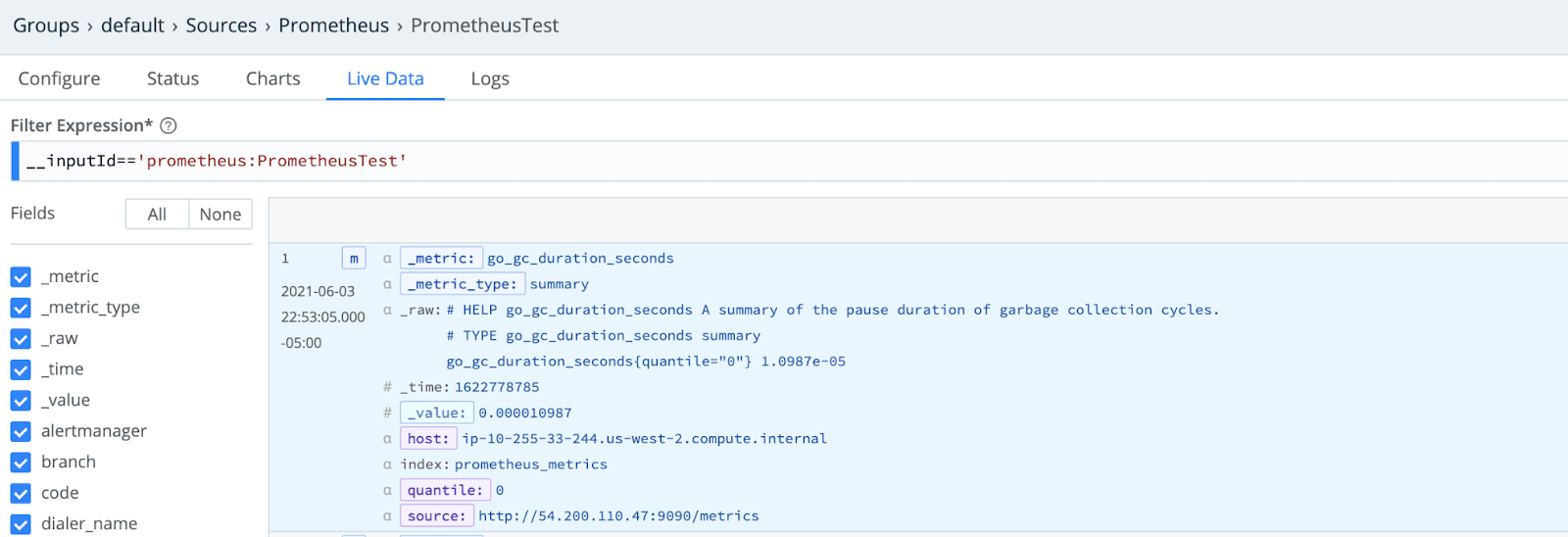Select All fields button
Screen dimensions: 1568x537
(x=157, y=215)
